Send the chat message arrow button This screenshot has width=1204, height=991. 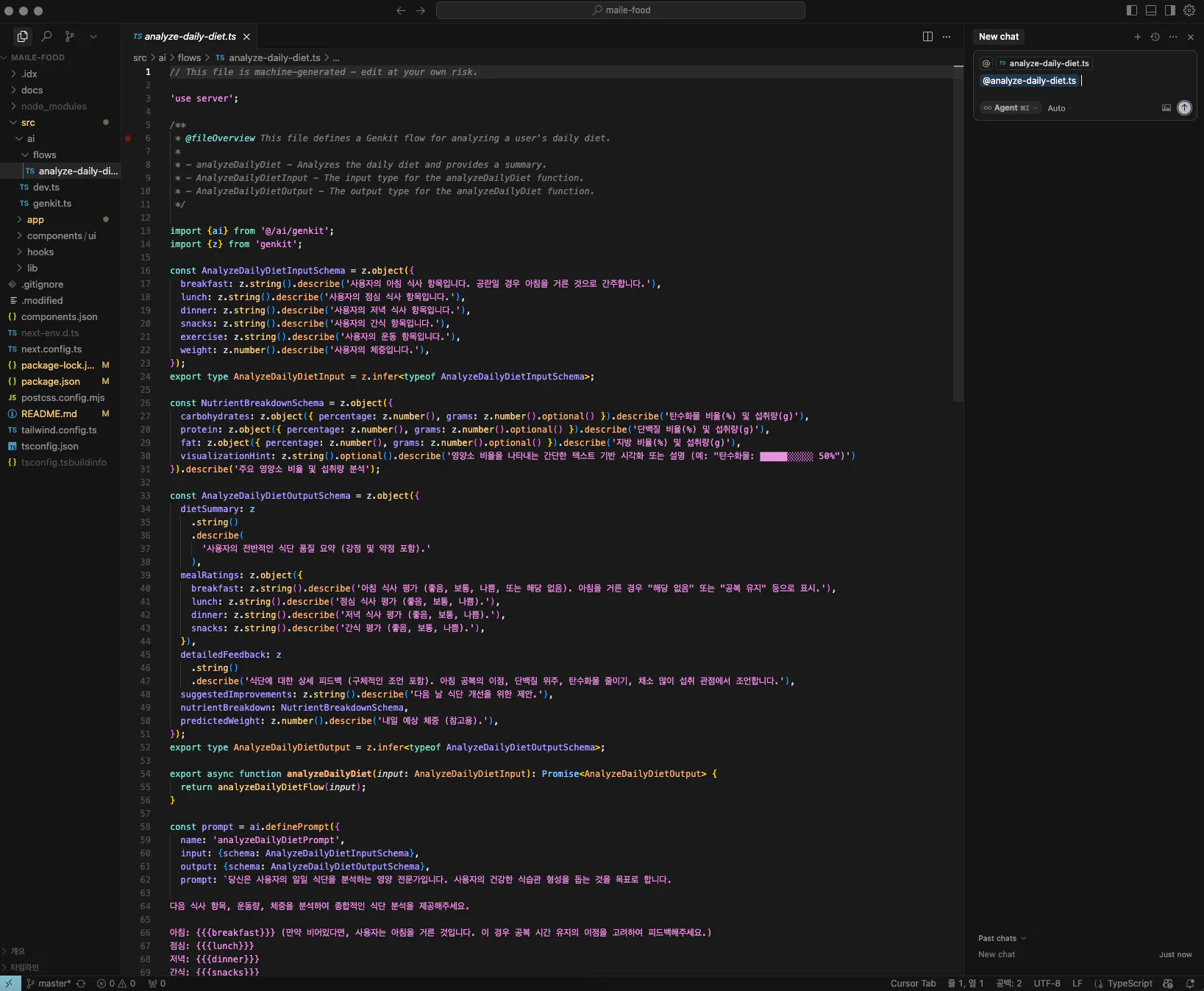coord(1184,108)
